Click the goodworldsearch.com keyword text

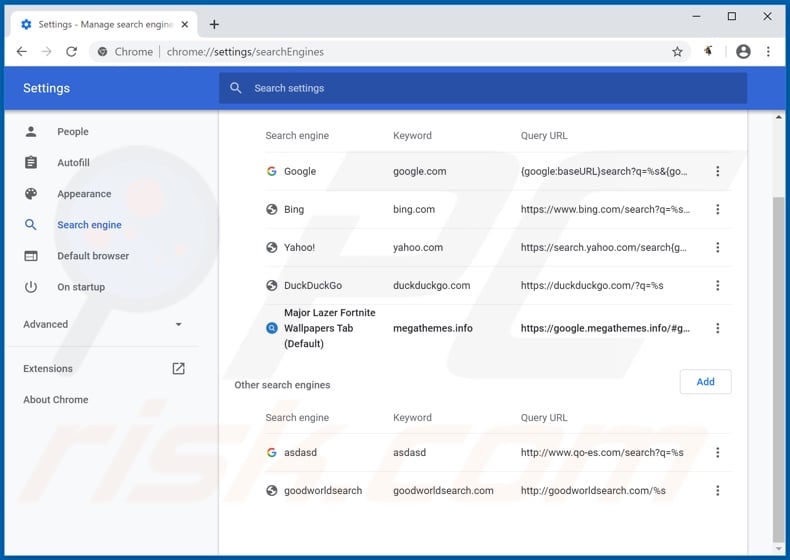pyautogui.click(x=443, y=490)
